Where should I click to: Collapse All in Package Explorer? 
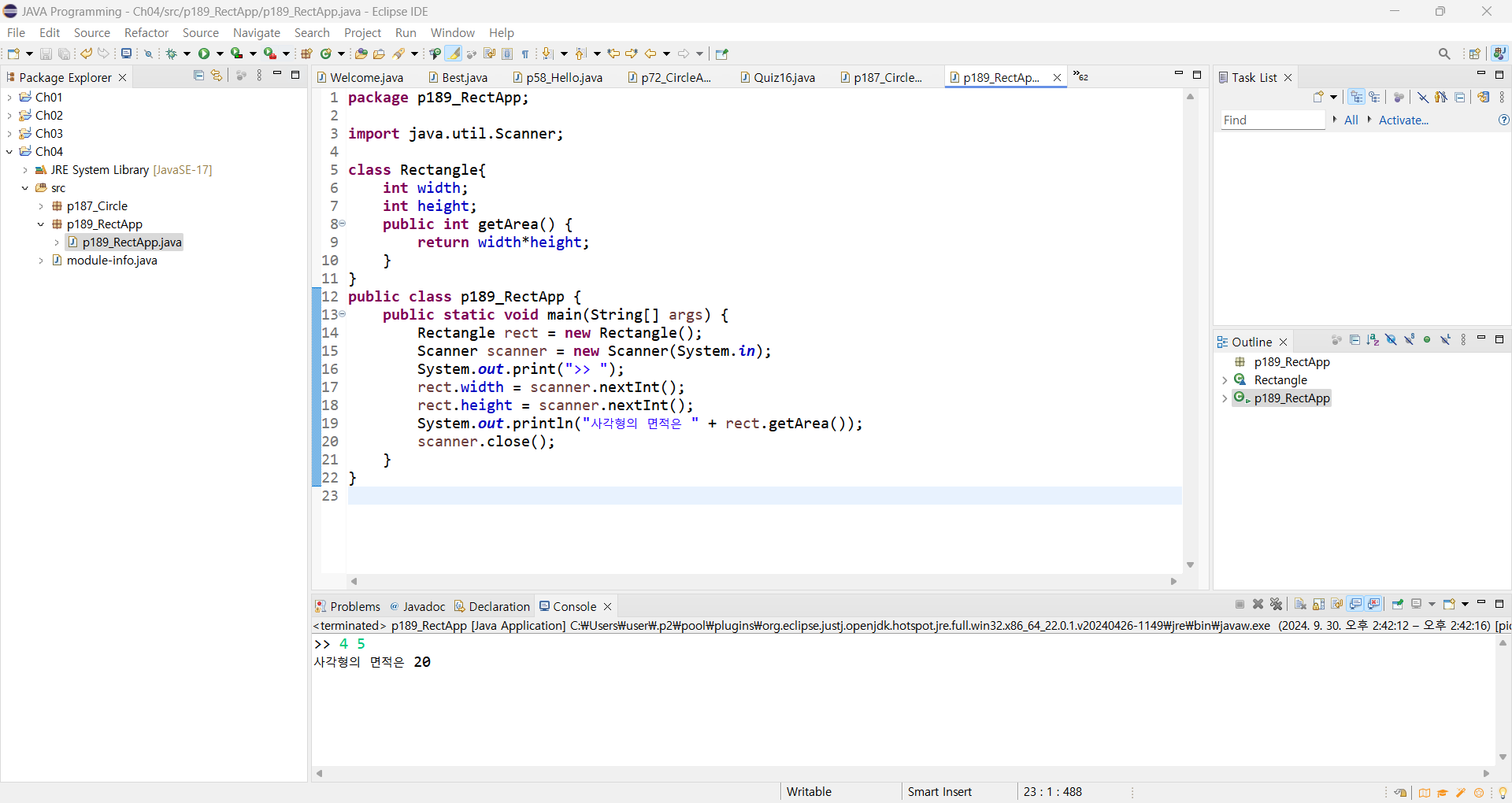click(198, 76)
